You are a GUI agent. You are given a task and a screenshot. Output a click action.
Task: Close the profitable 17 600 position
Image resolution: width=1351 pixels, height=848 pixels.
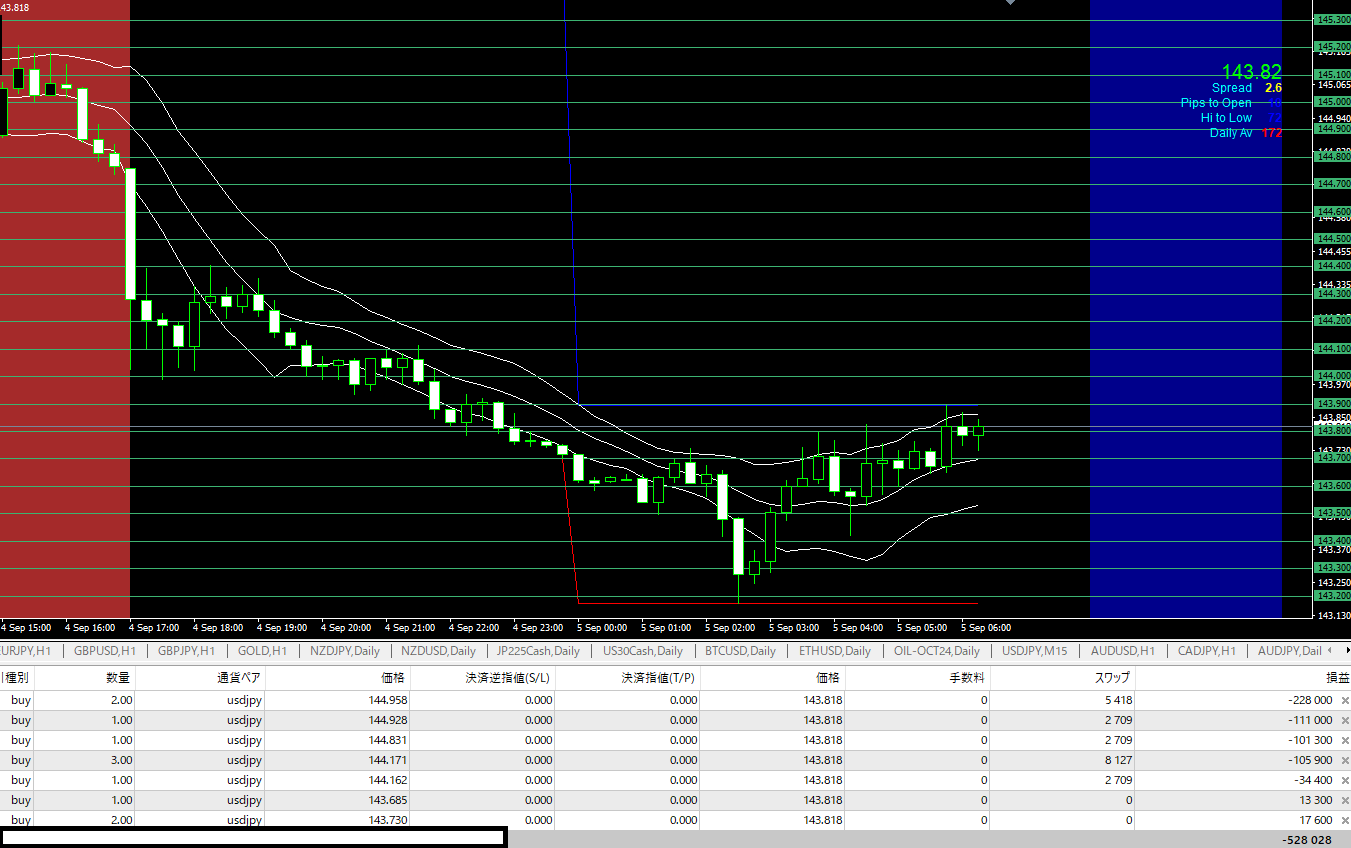(x=1344, y=821)
